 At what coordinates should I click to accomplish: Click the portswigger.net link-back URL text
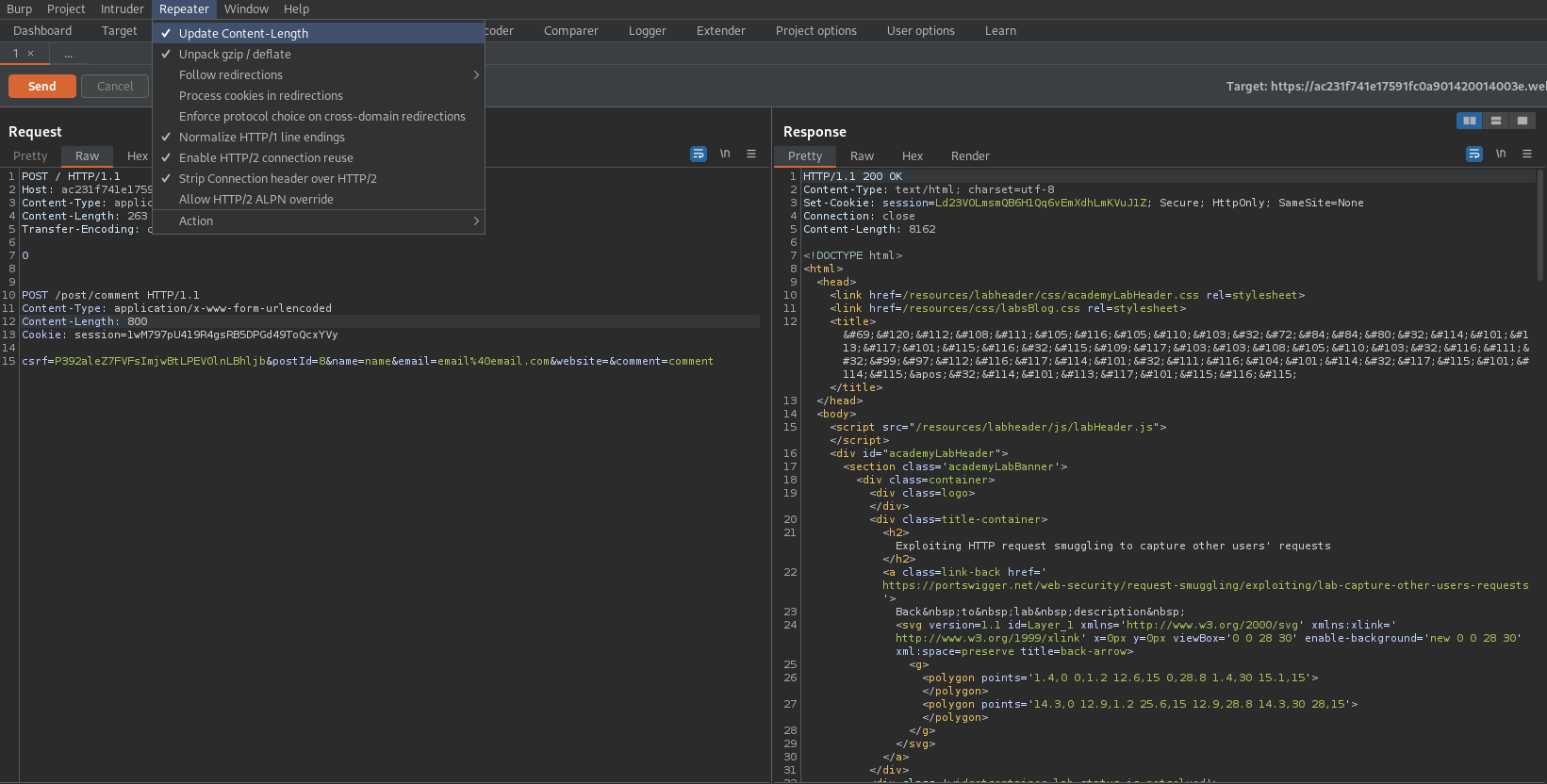click(x=1206, y=585)
